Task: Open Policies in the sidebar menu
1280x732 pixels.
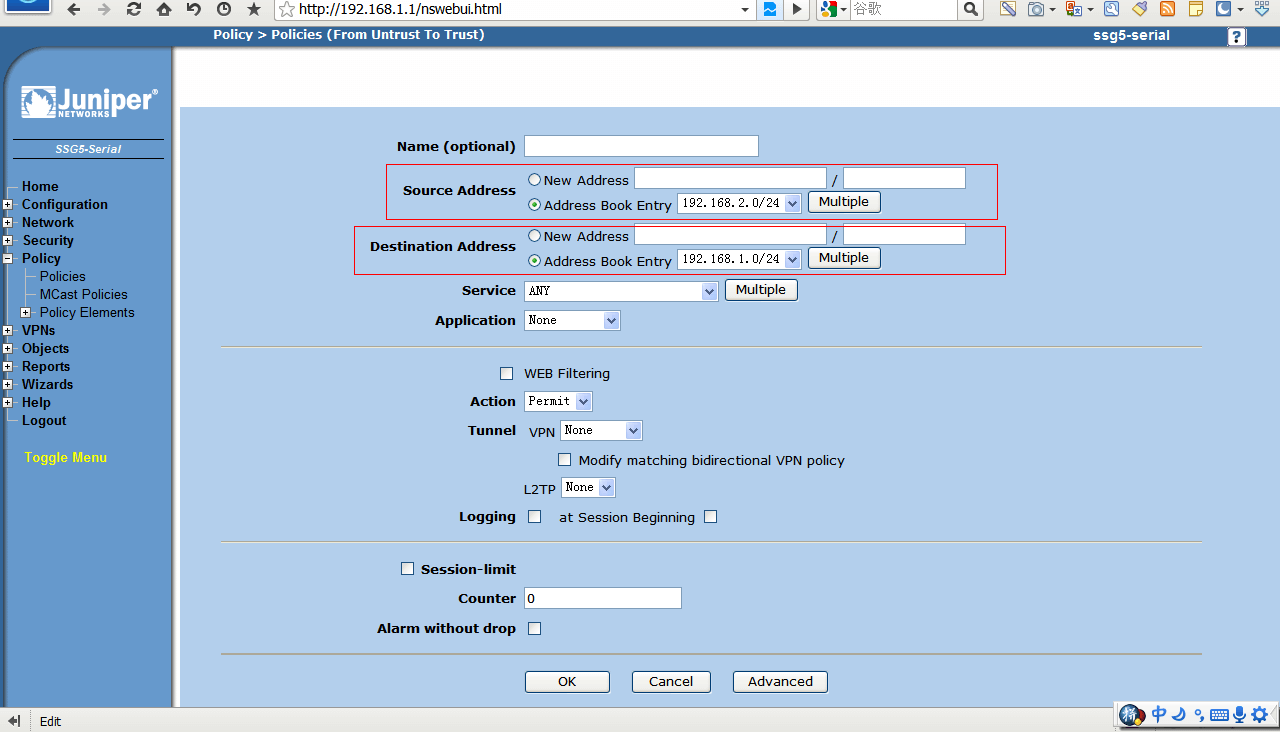Action: [x=62, y=277]
